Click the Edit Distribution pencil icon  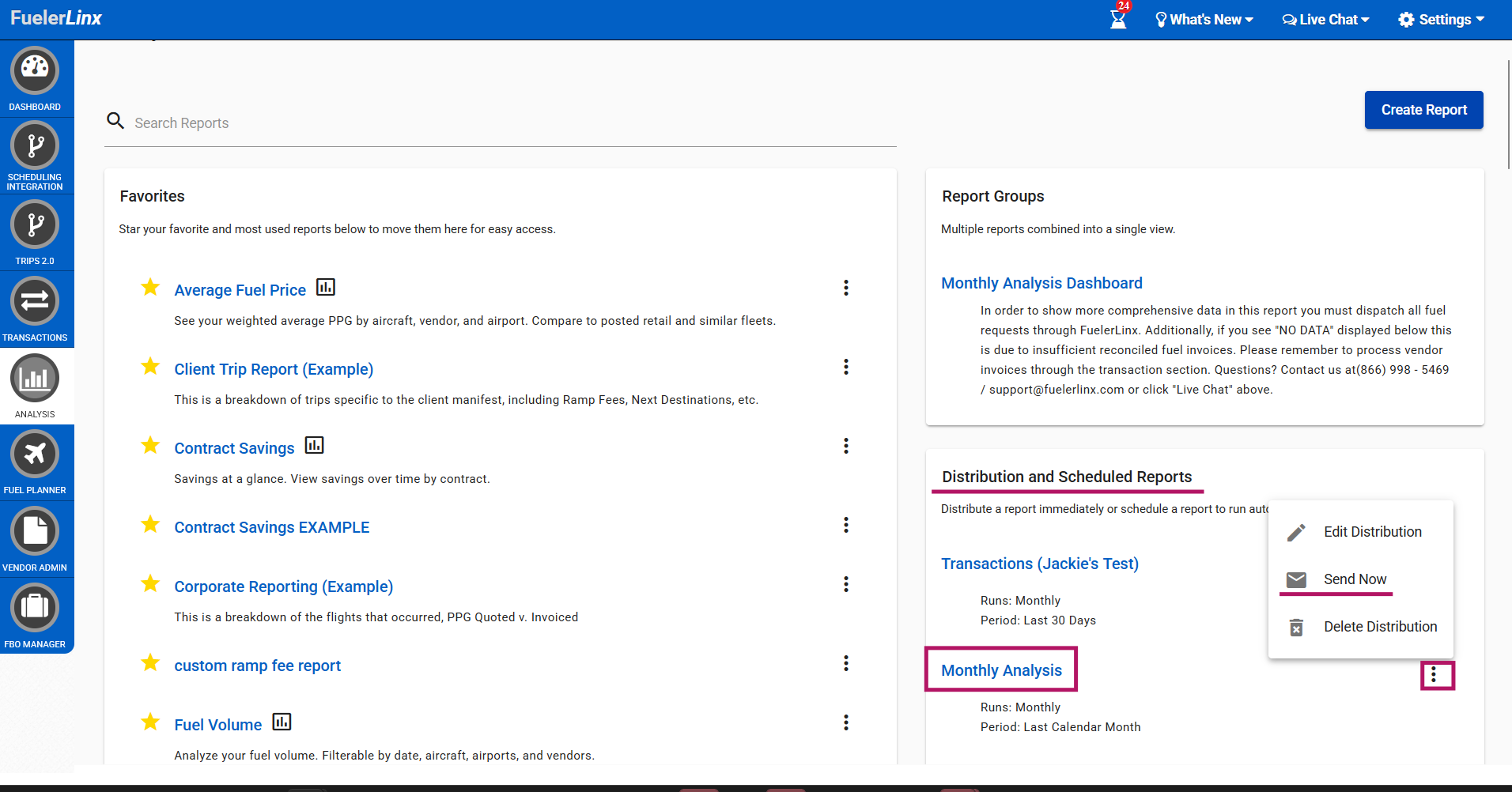pos(1296,533)
